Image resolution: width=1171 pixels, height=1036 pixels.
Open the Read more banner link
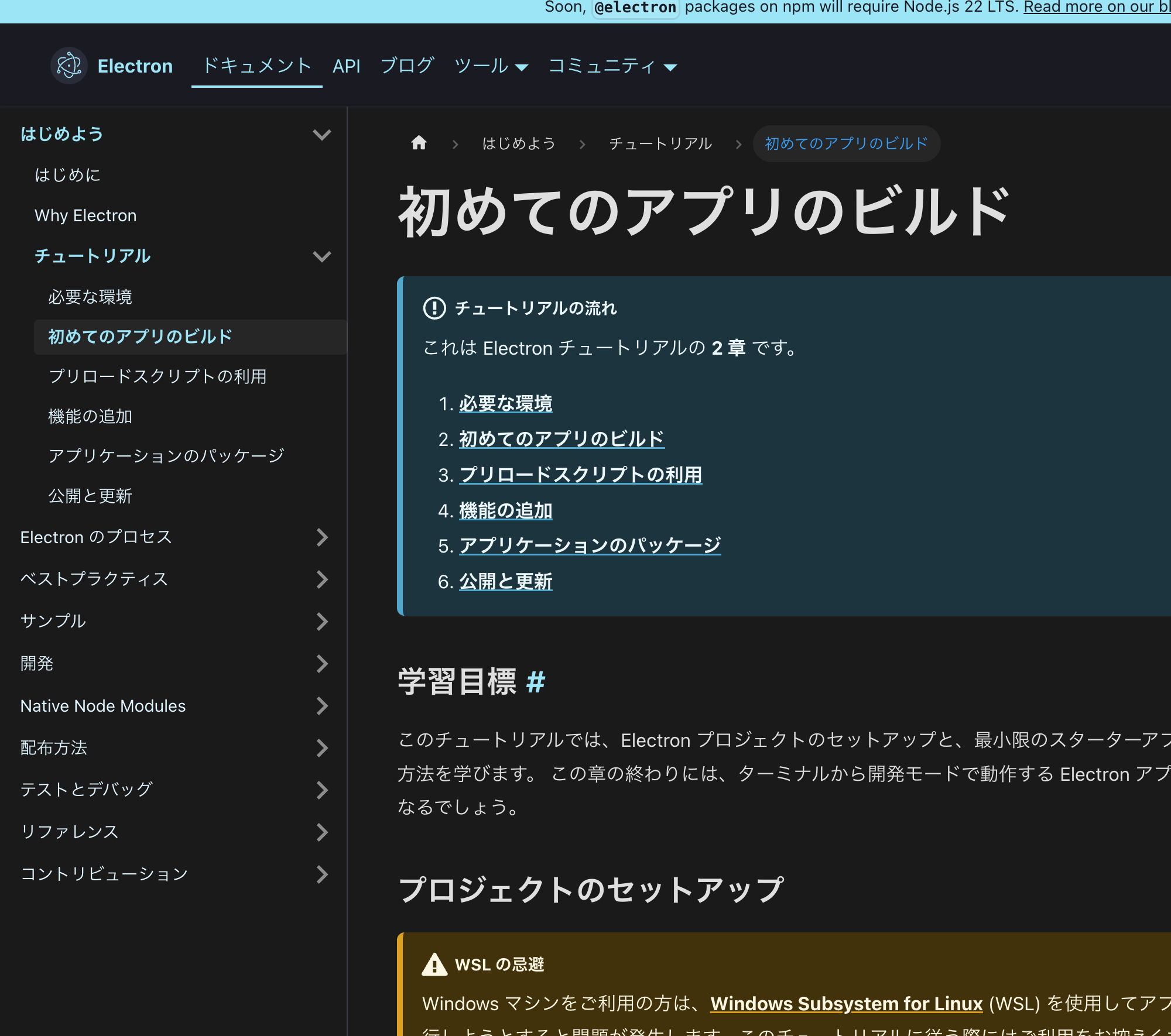coord(1095,6)
